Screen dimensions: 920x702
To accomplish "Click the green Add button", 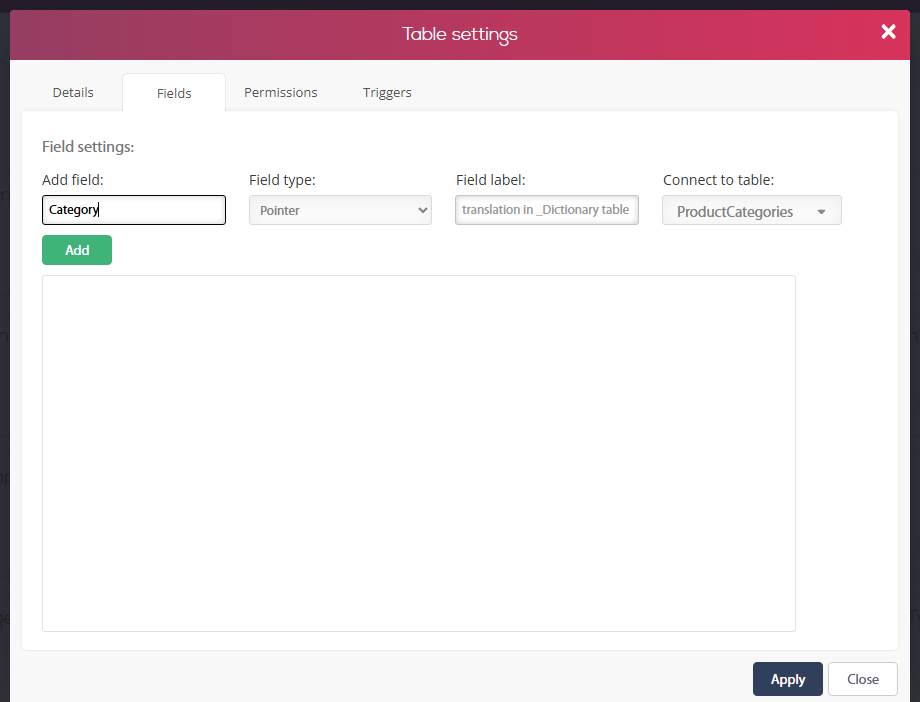I will [x=77, y=250].
